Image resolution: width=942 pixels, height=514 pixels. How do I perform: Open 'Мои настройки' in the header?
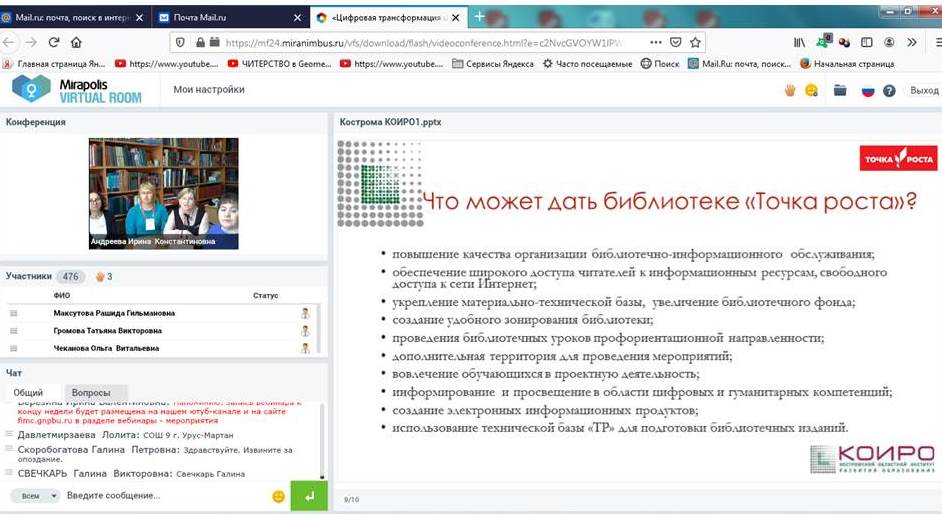(208, 90)
